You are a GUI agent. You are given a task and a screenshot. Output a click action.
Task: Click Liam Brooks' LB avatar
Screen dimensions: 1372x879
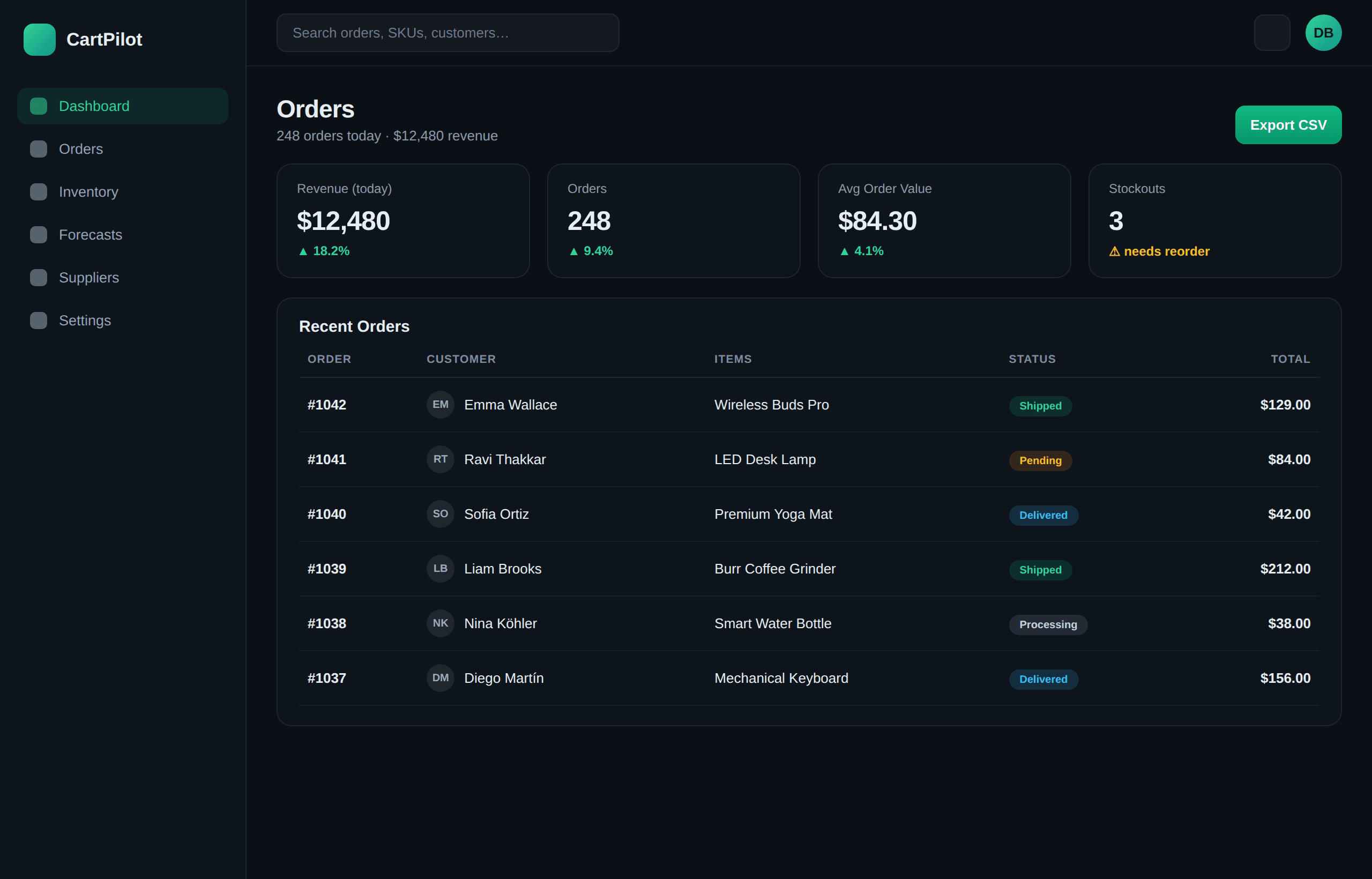(x=441, y=569)
